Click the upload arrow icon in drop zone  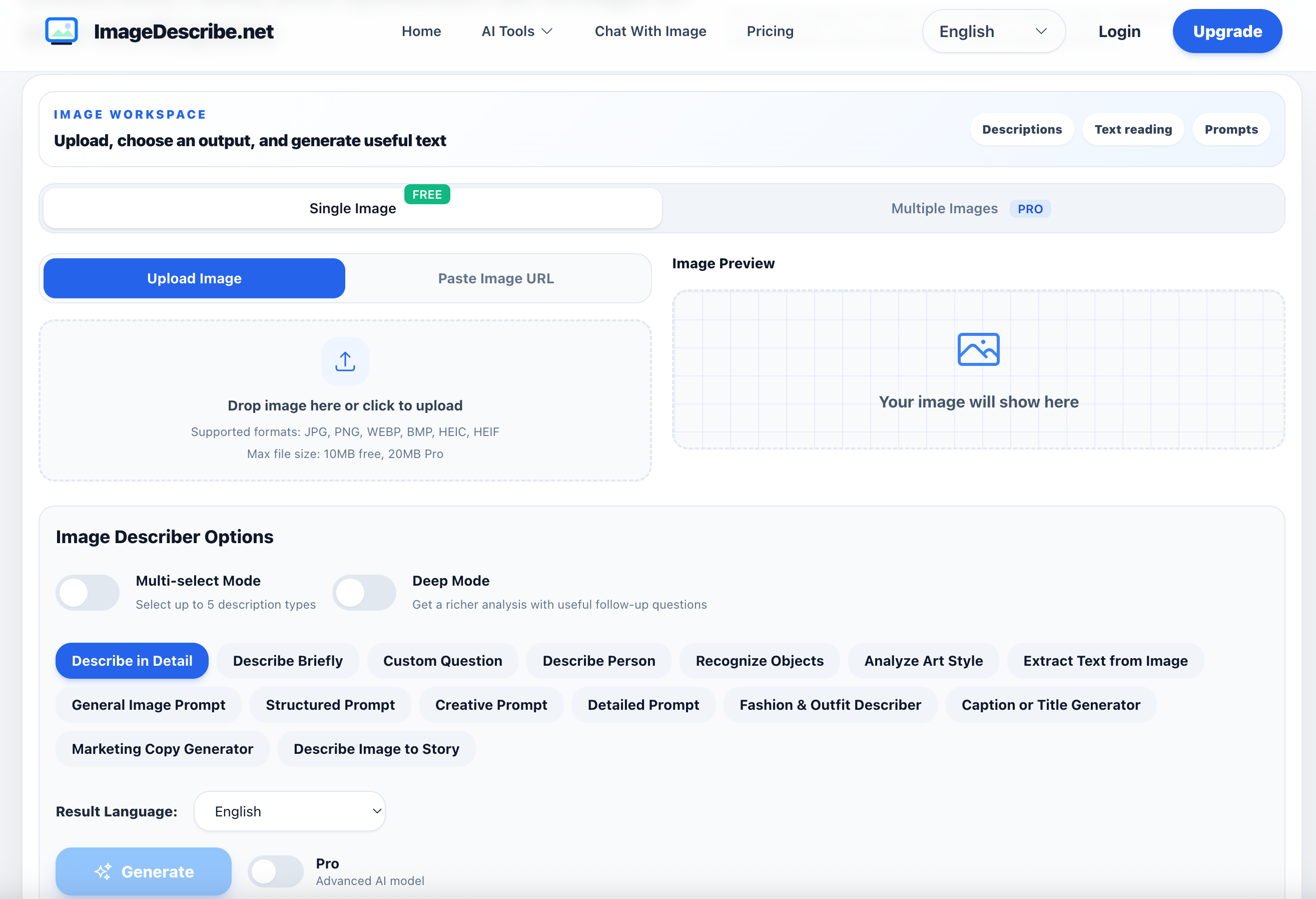pos(345,361)
